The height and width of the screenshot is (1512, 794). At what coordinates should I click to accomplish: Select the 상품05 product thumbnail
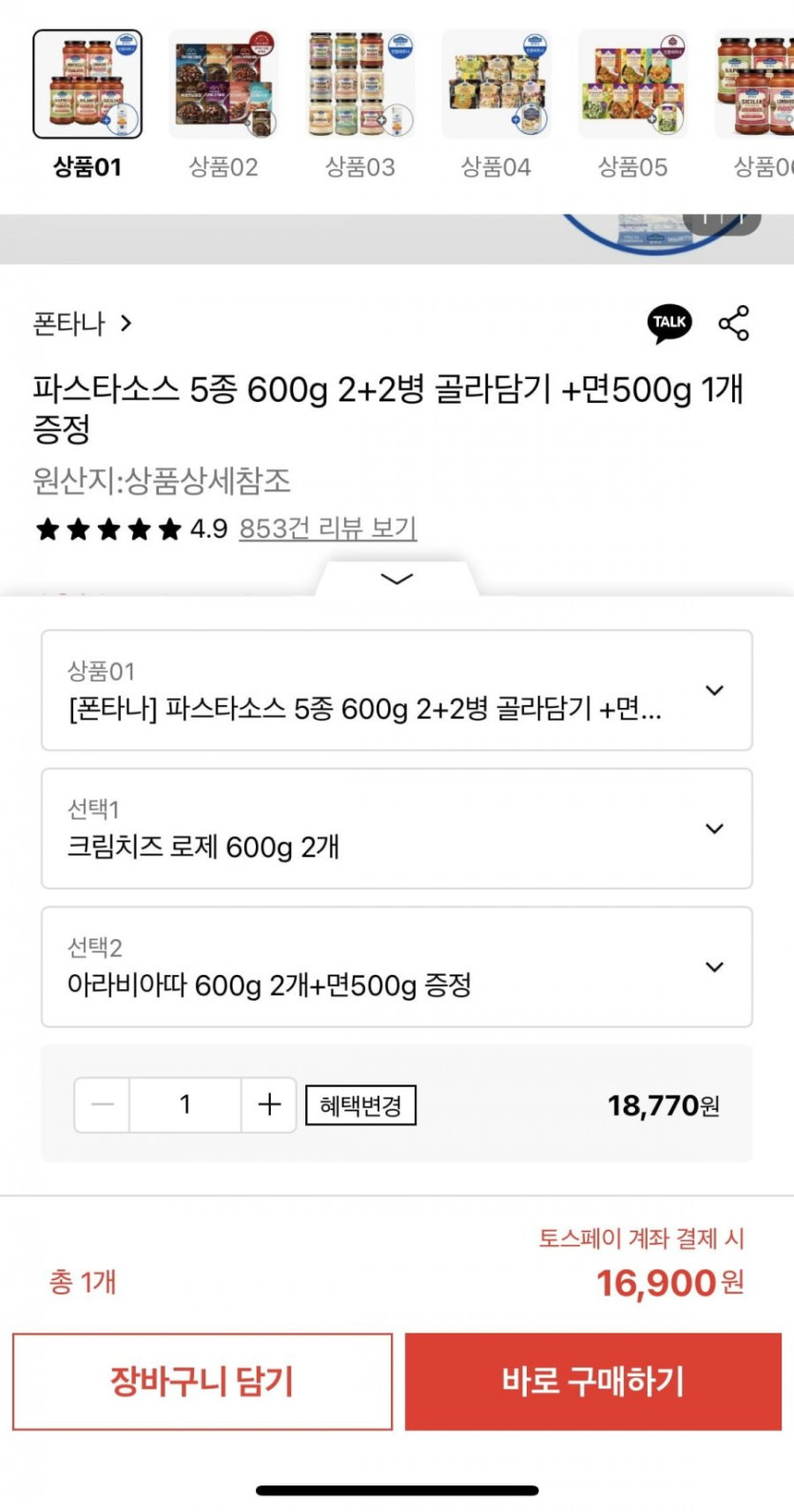(632, 85)
